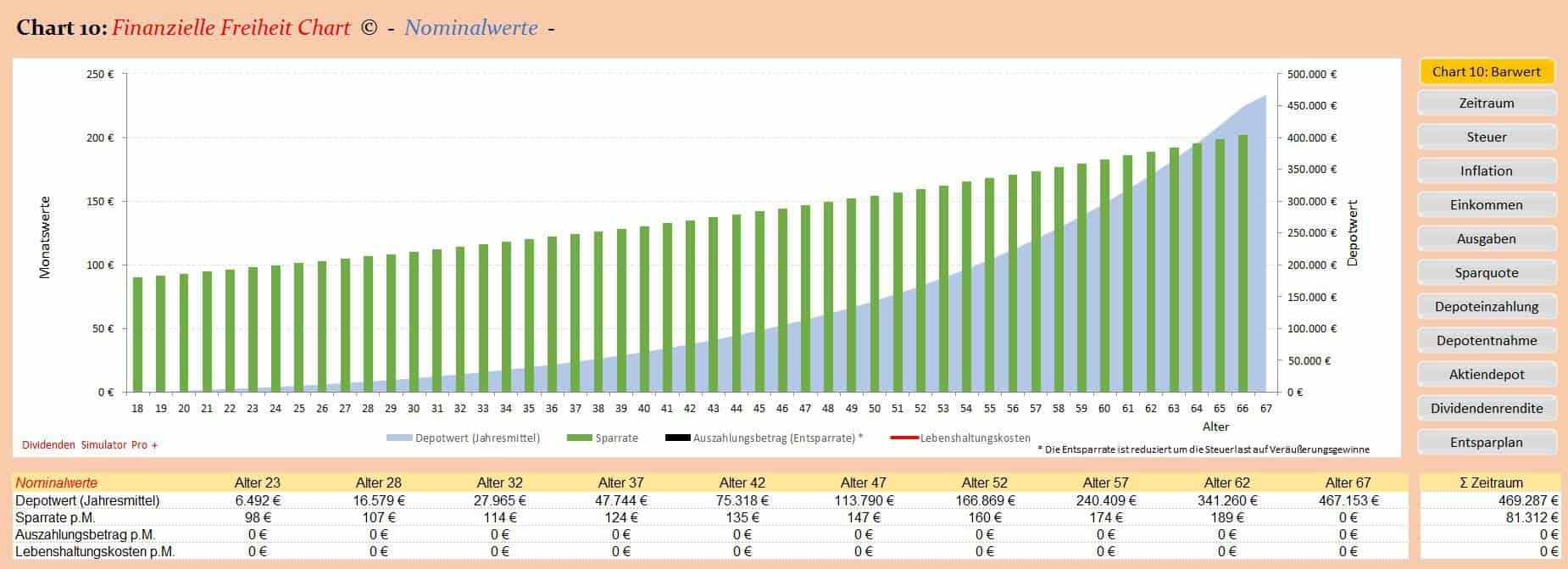Click the Σ Zeitraum column header
The width and height of the screenshot is (1568, 569).
coord(1491,483)
